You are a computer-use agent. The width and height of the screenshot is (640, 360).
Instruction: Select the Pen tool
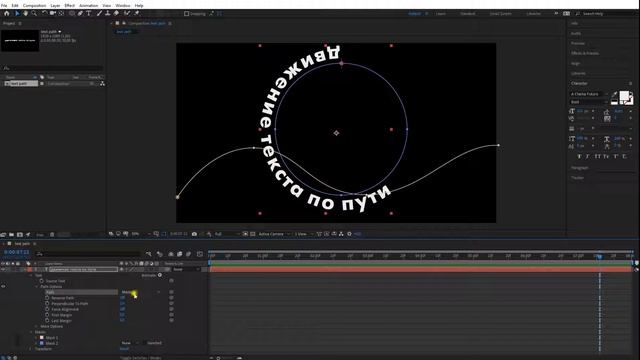pos(80,13)
